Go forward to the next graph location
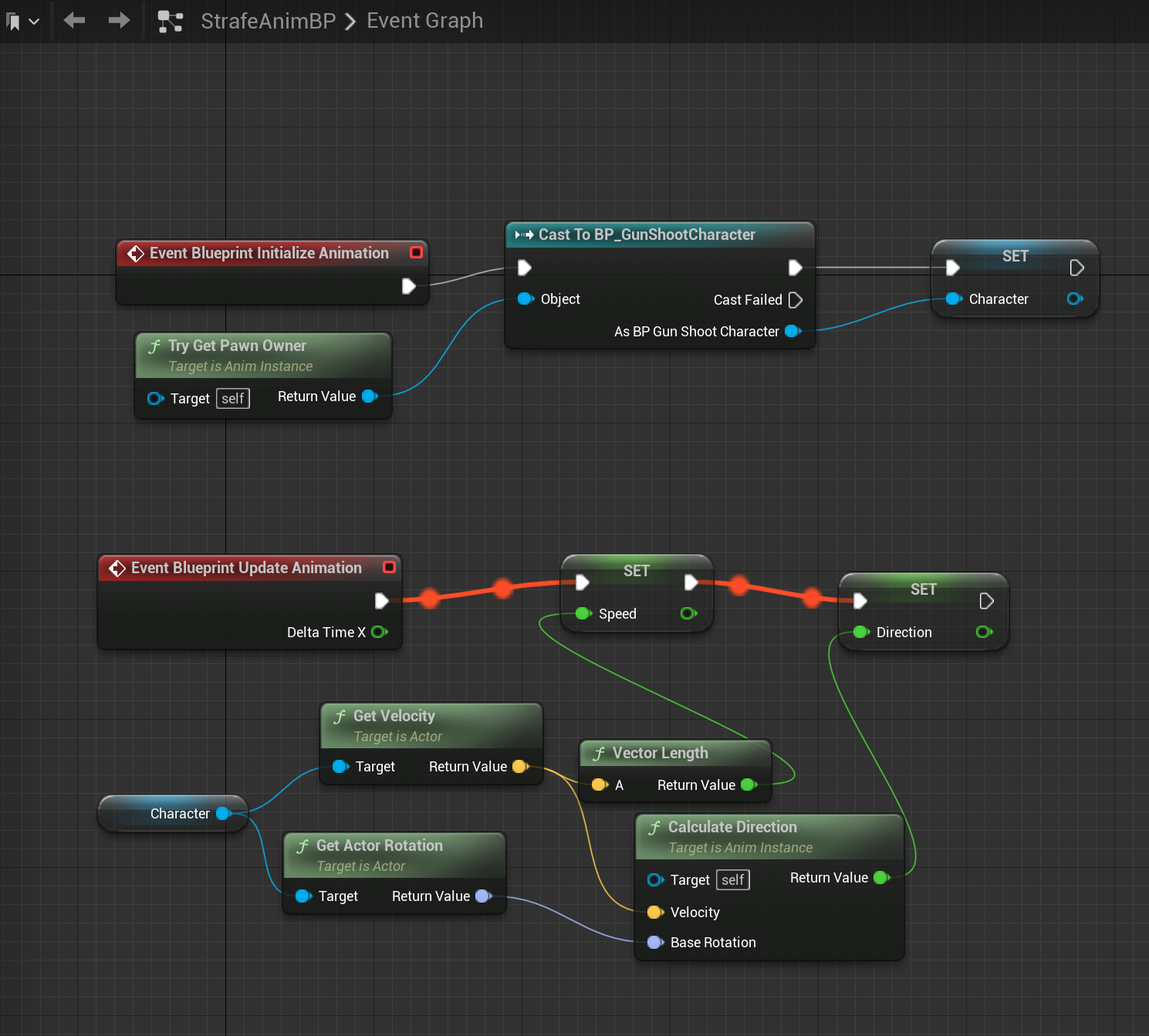 (x=119, y=20)
